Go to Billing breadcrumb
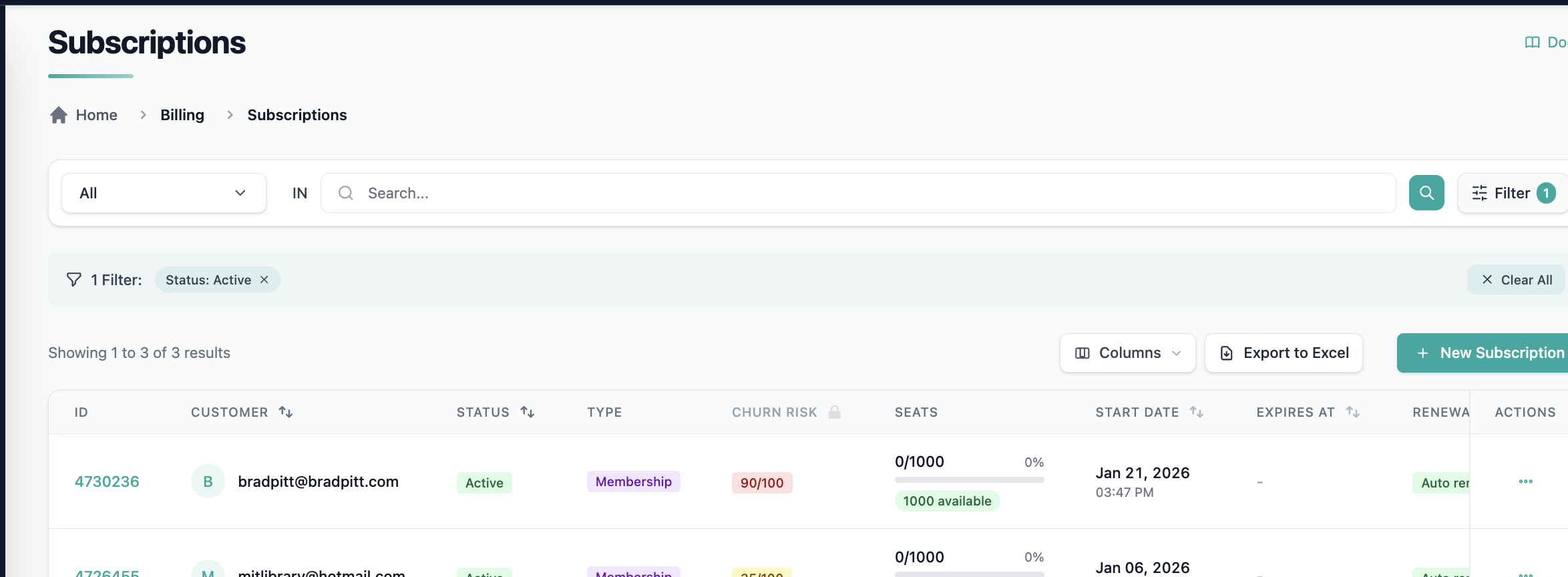1568x577 pixels. click(182, 115)
